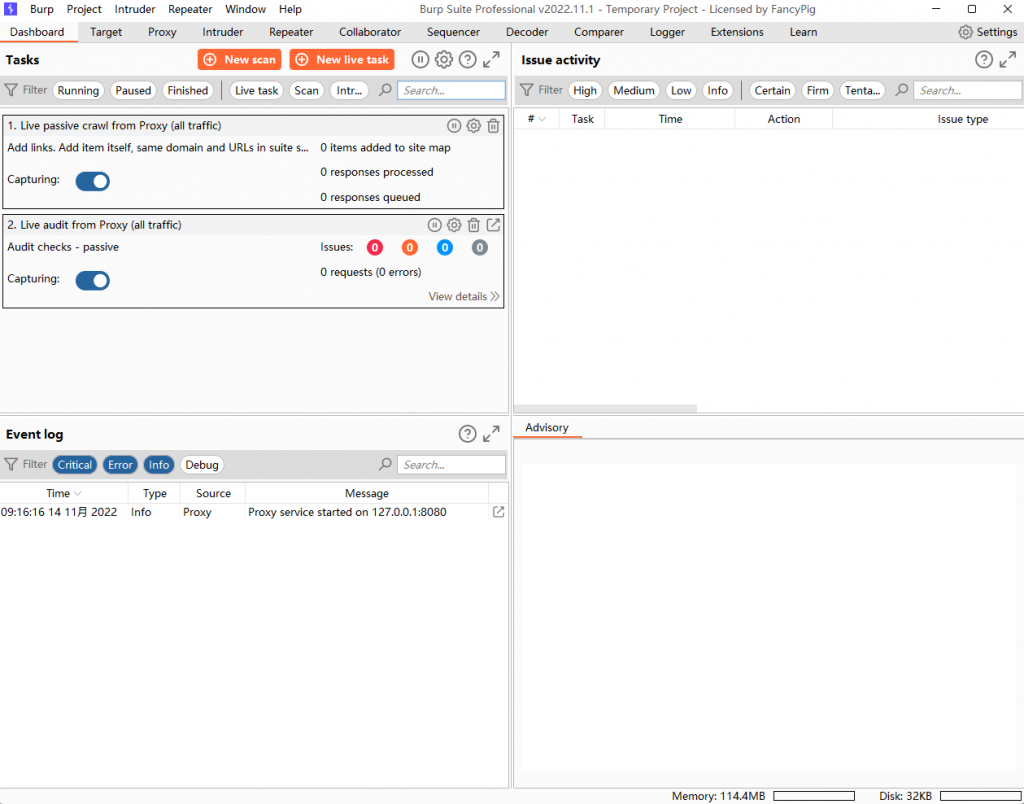The image size is (1024, 804).
Task: Start a New scan
Action: tap(239, 59)
